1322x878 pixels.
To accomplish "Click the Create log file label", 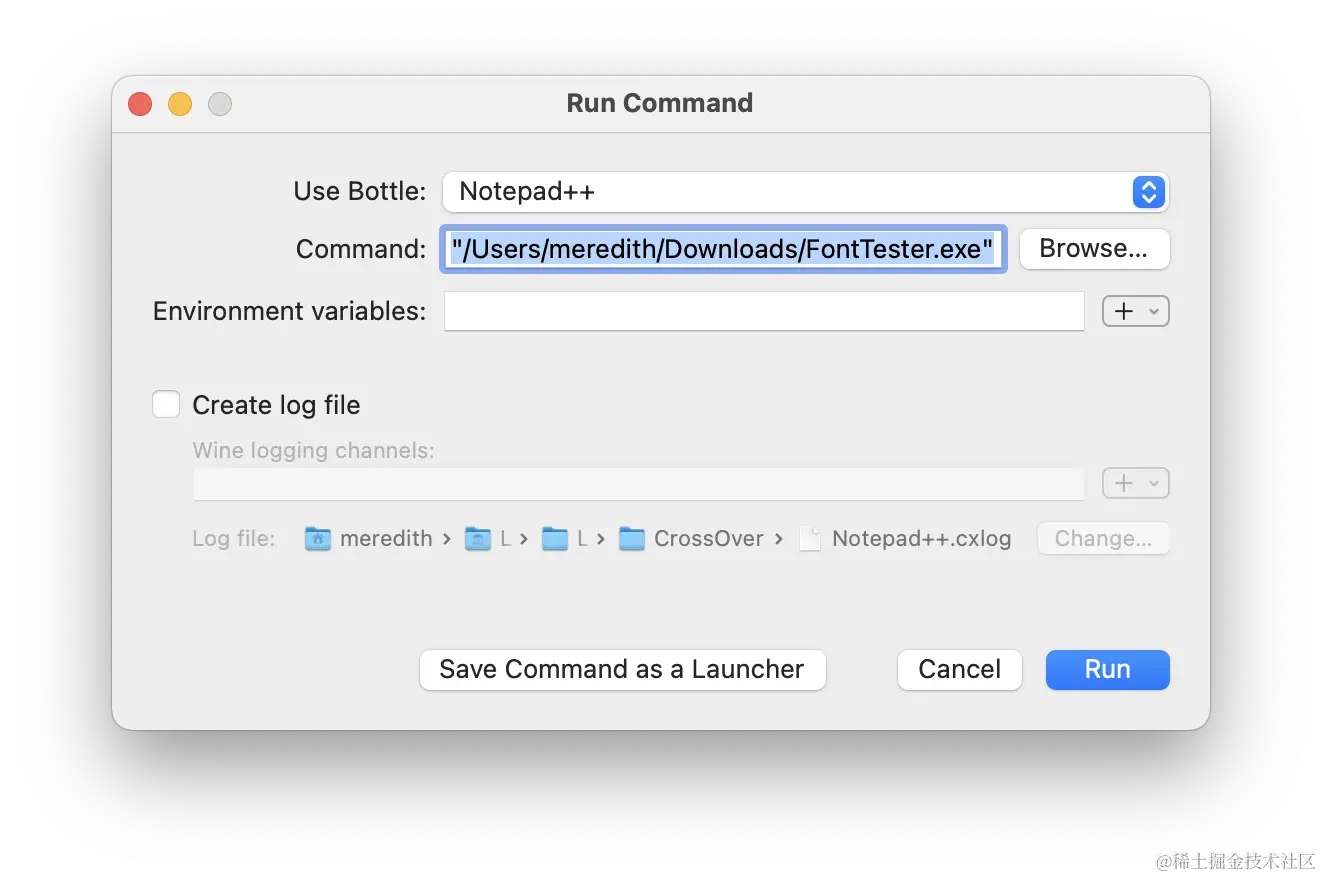I will coord(276,405).
